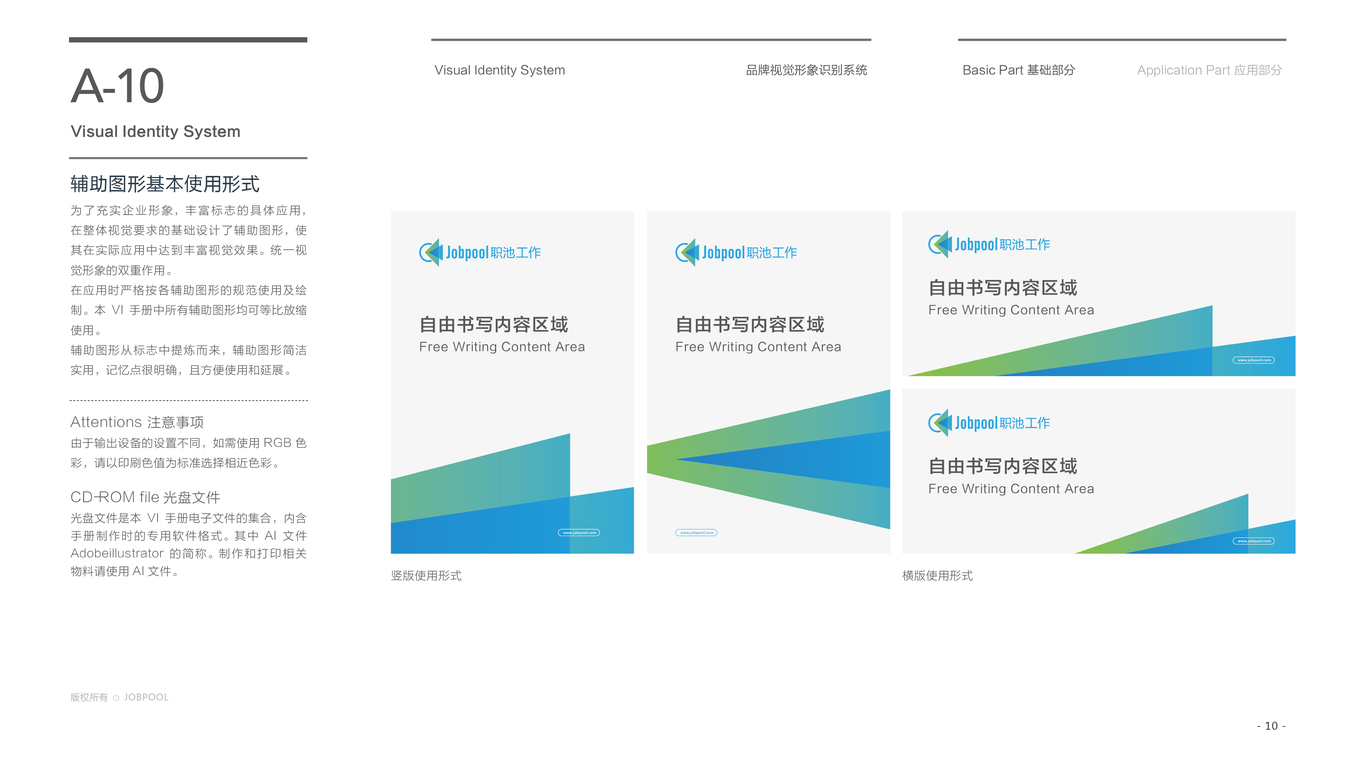Click the Jobpool logo in the lower horizontal card
This screenshot has width=1366, height=768.
pyautogui.click(x=989, y=423)
